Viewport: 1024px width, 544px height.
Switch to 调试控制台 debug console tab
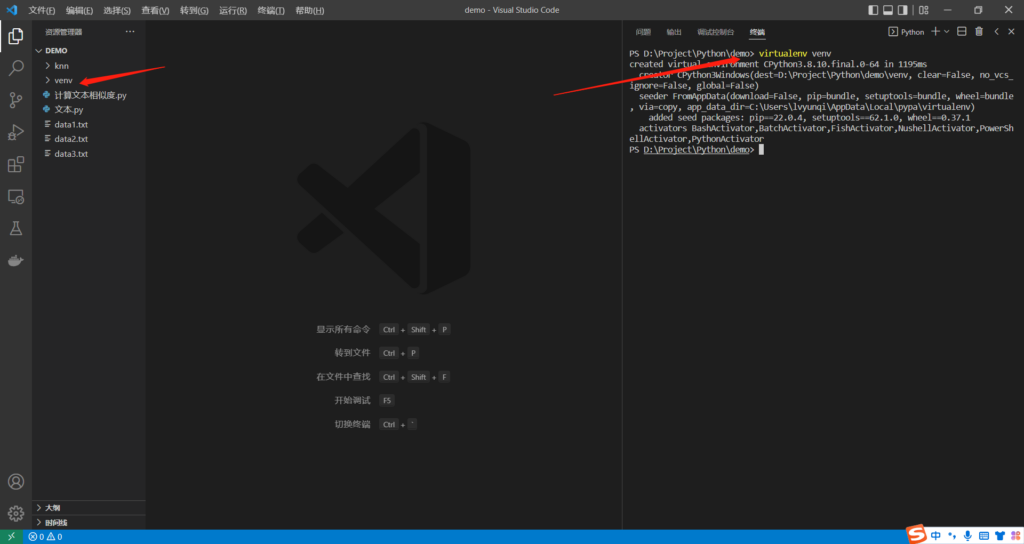[716, 32]
